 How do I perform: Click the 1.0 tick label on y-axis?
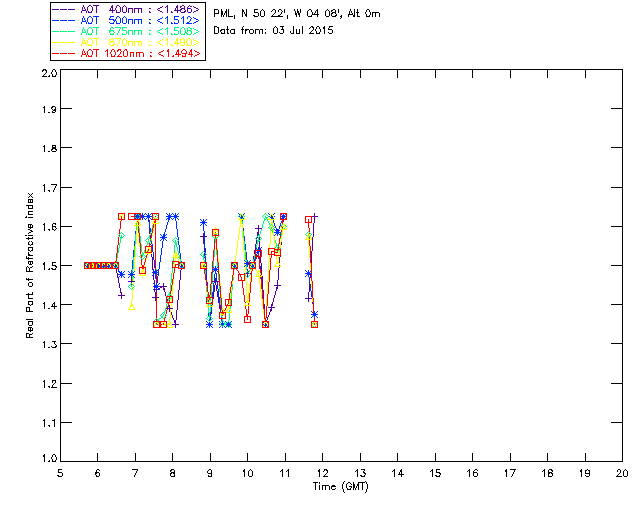click(x=48, y=460)
